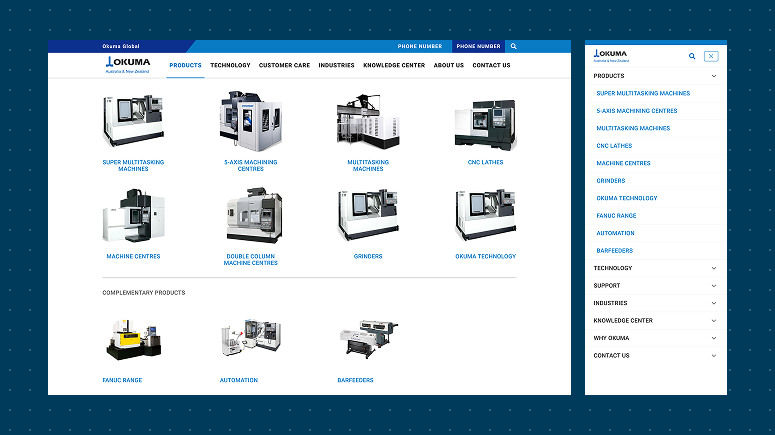
Task: Click the Knowledge Center heading in mobile menu
Action: (623, 321)
